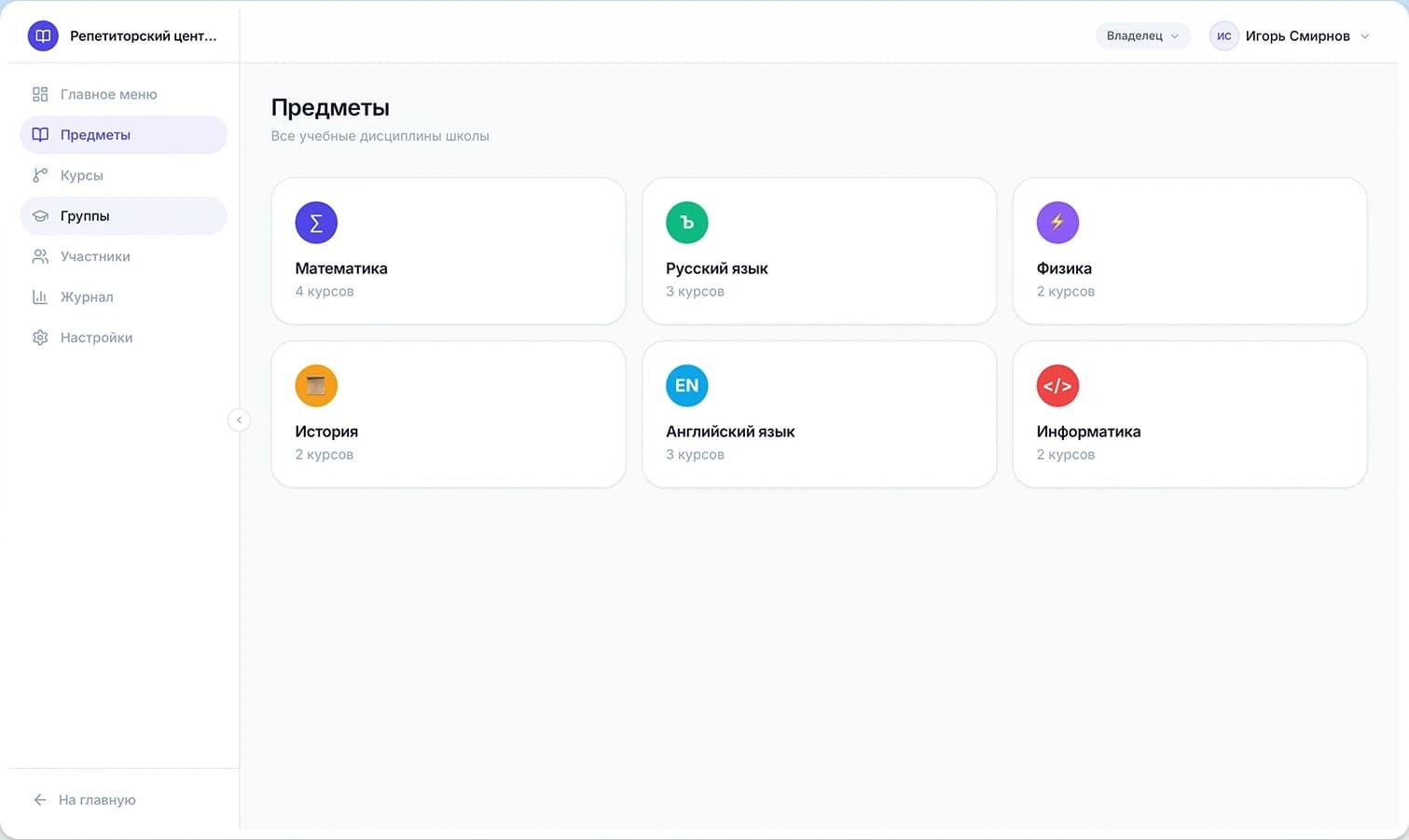Click the Участники people icon
This screenshot has height=840, width=1409.
[x=40, y=256]
